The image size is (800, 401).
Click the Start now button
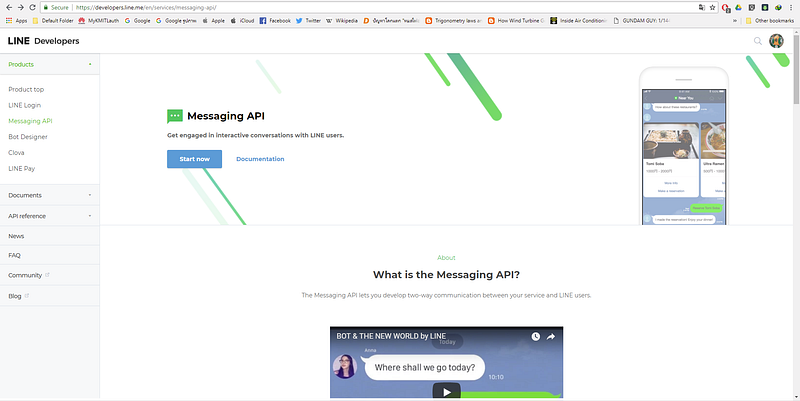coord(194,159)
